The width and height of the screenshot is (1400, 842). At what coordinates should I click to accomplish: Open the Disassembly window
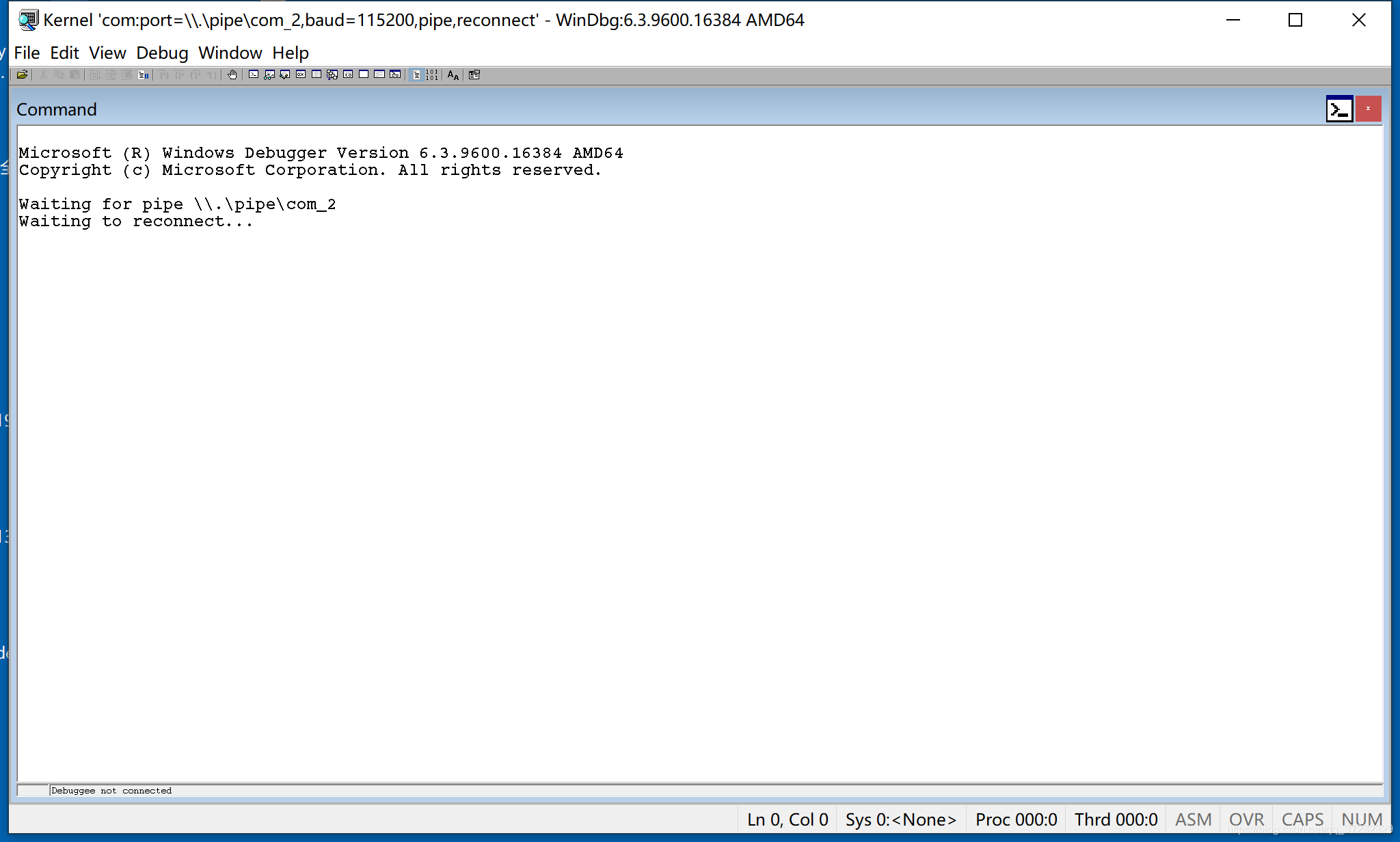click(348, 74)
